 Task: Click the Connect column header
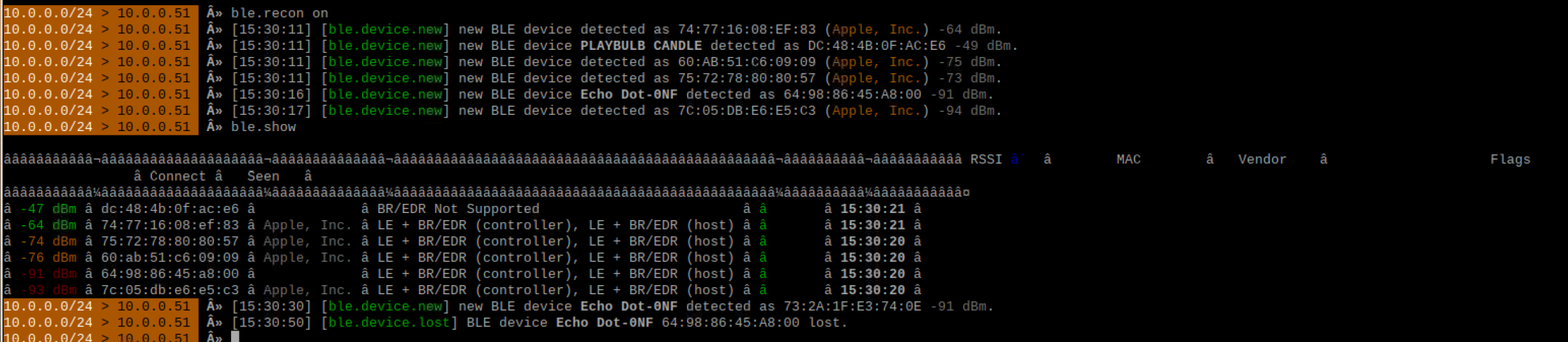tap(177, 176)
